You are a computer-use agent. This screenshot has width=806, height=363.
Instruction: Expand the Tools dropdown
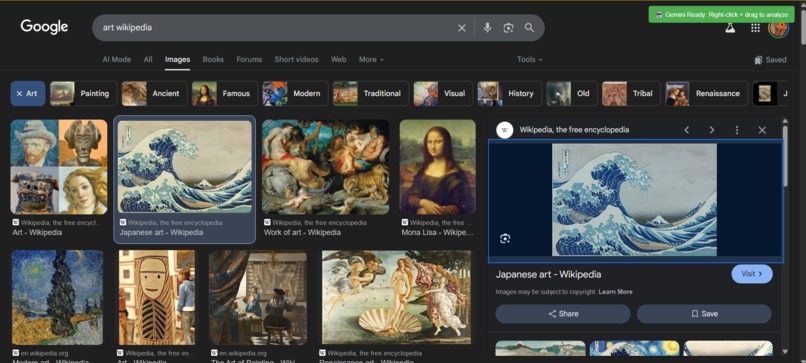point(529,60)
